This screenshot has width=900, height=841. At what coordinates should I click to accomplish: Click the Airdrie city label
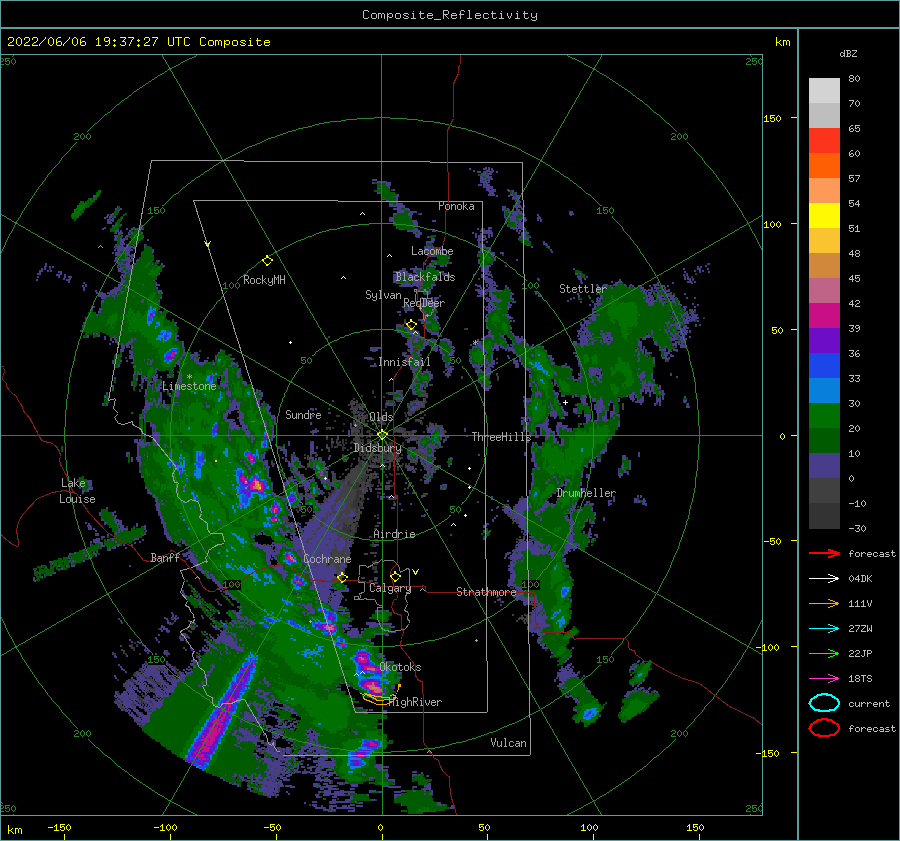pyautogui.click(x=394, y=534)
